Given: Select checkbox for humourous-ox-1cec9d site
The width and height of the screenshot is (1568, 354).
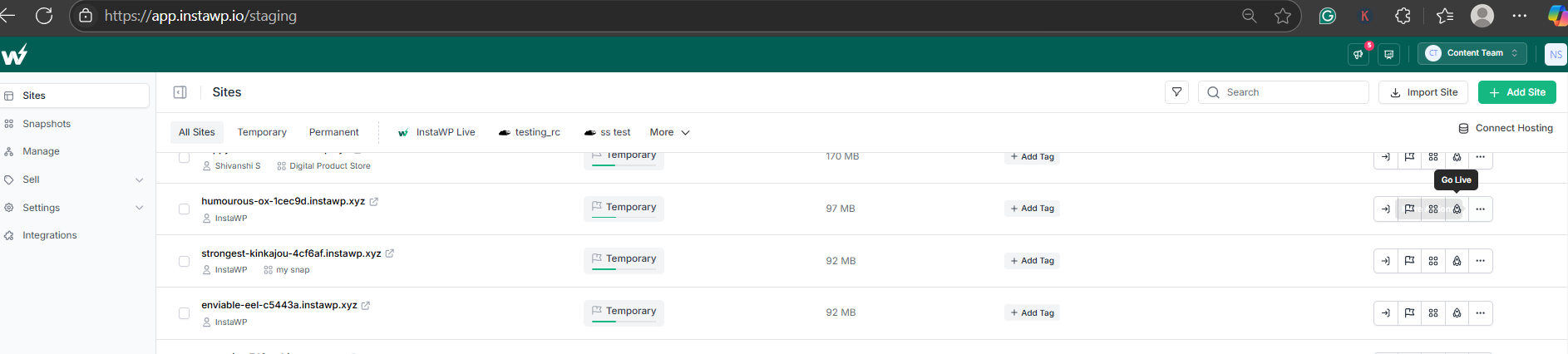Looking at the screenshot, I should 184,209.
